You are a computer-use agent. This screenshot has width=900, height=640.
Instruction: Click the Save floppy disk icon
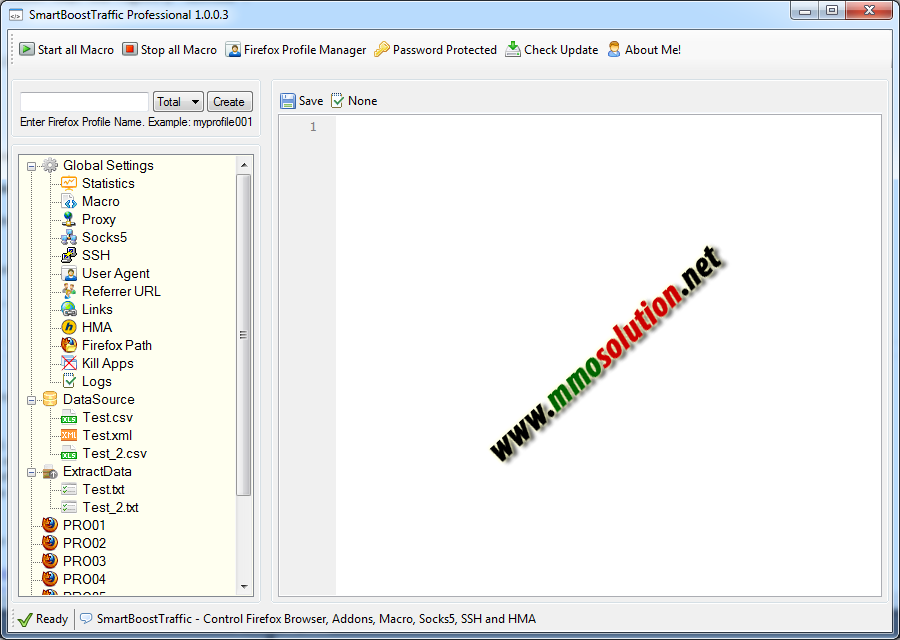(288, 101)
